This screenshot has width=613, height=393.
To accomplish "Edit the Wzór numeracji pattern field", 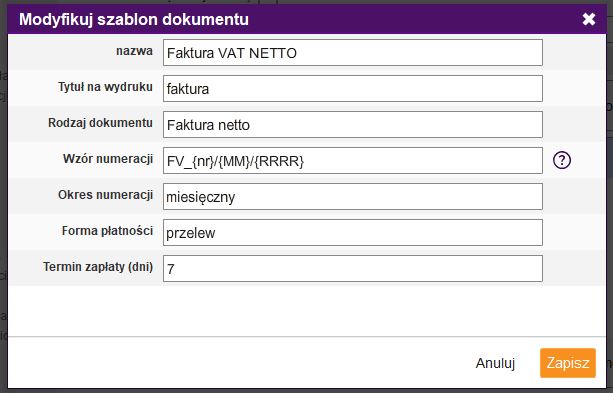I will (x=353, y=161).
